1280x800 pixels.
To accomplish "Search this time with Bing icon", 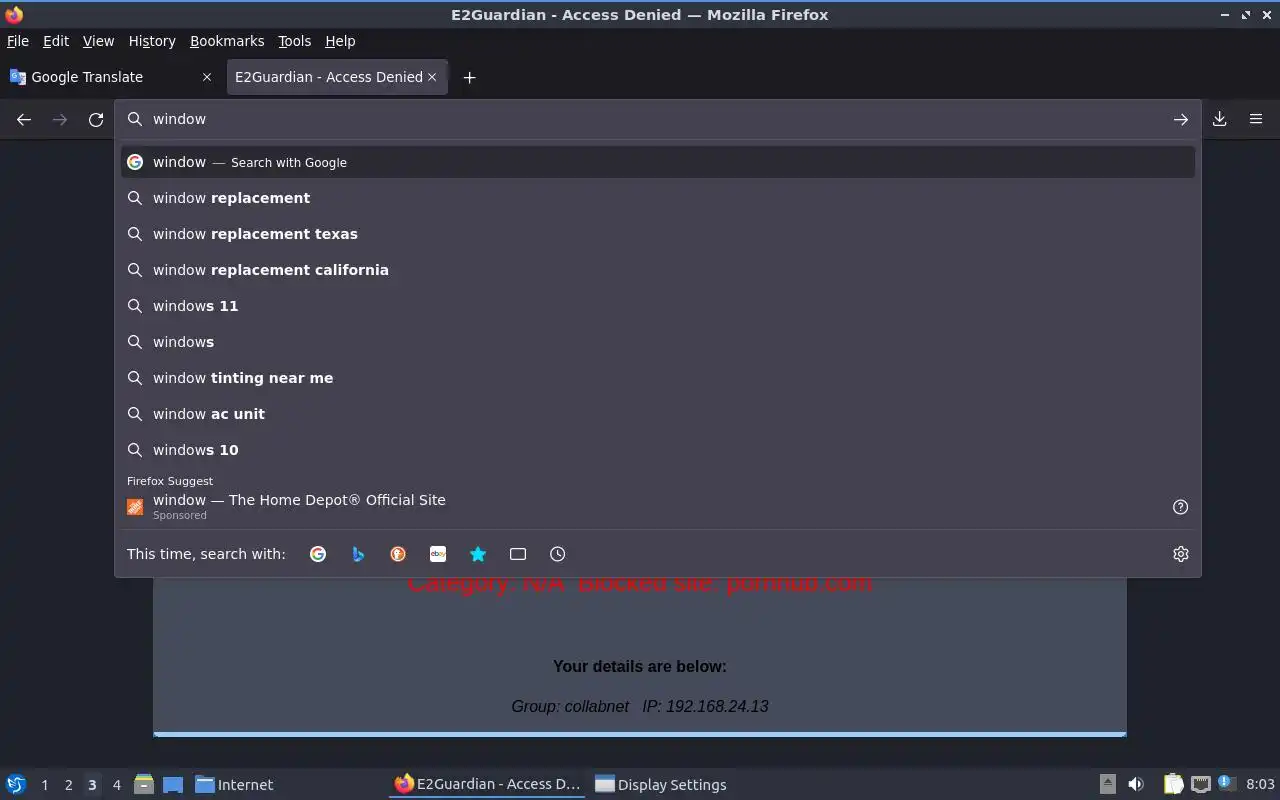I will pos(358,554).
